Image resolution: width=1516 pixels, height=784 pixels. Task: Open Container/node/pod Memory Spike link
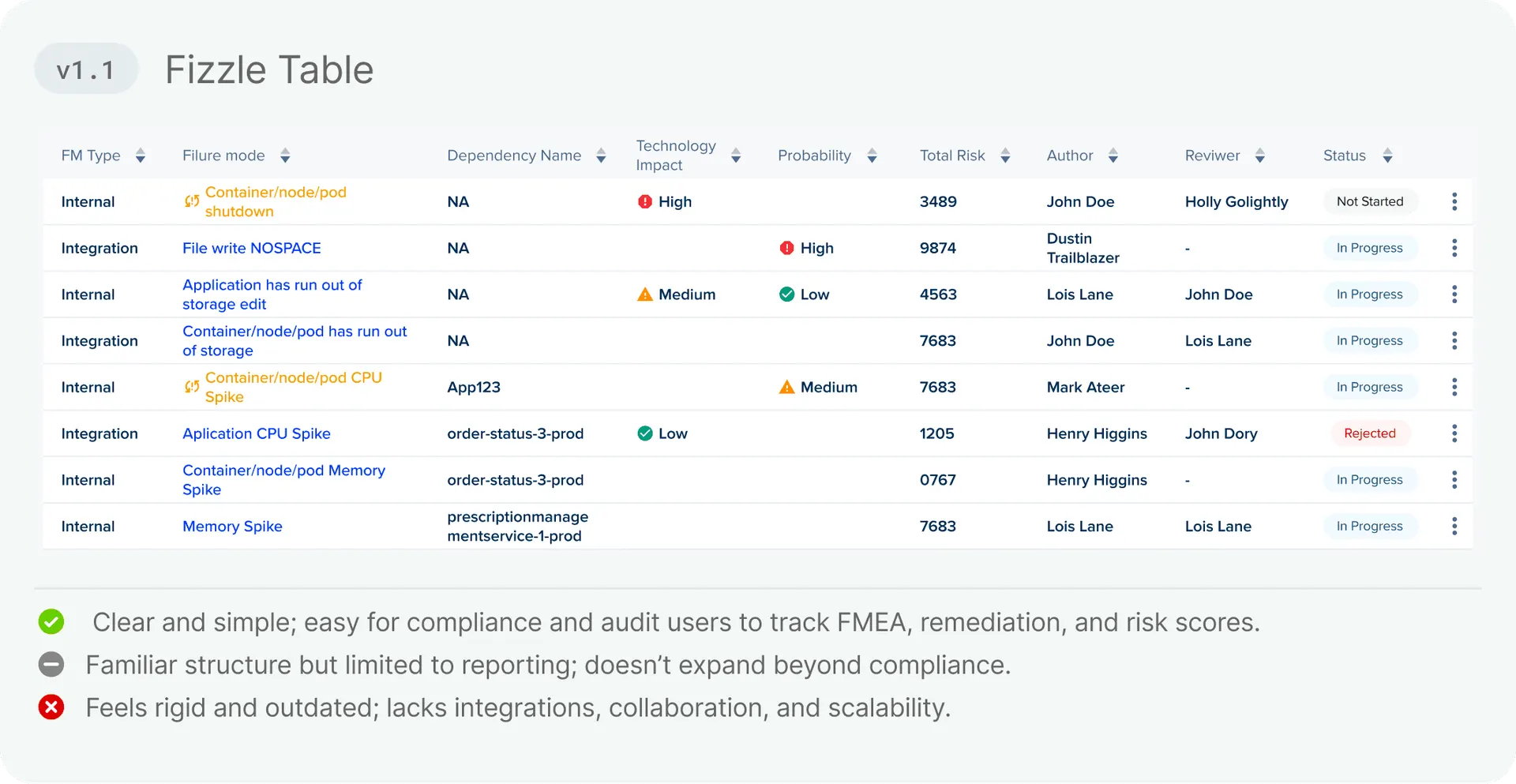click(x=283, y=480)
